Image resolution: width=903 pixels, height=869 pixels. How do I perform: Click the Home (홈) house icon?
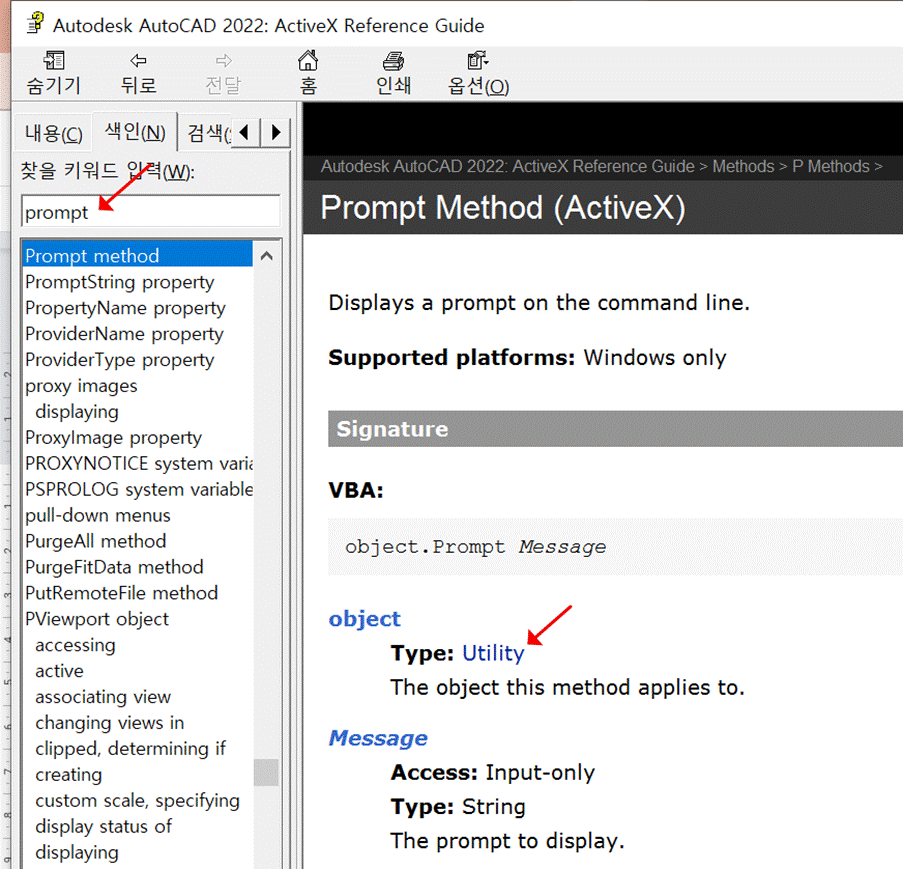308,60
